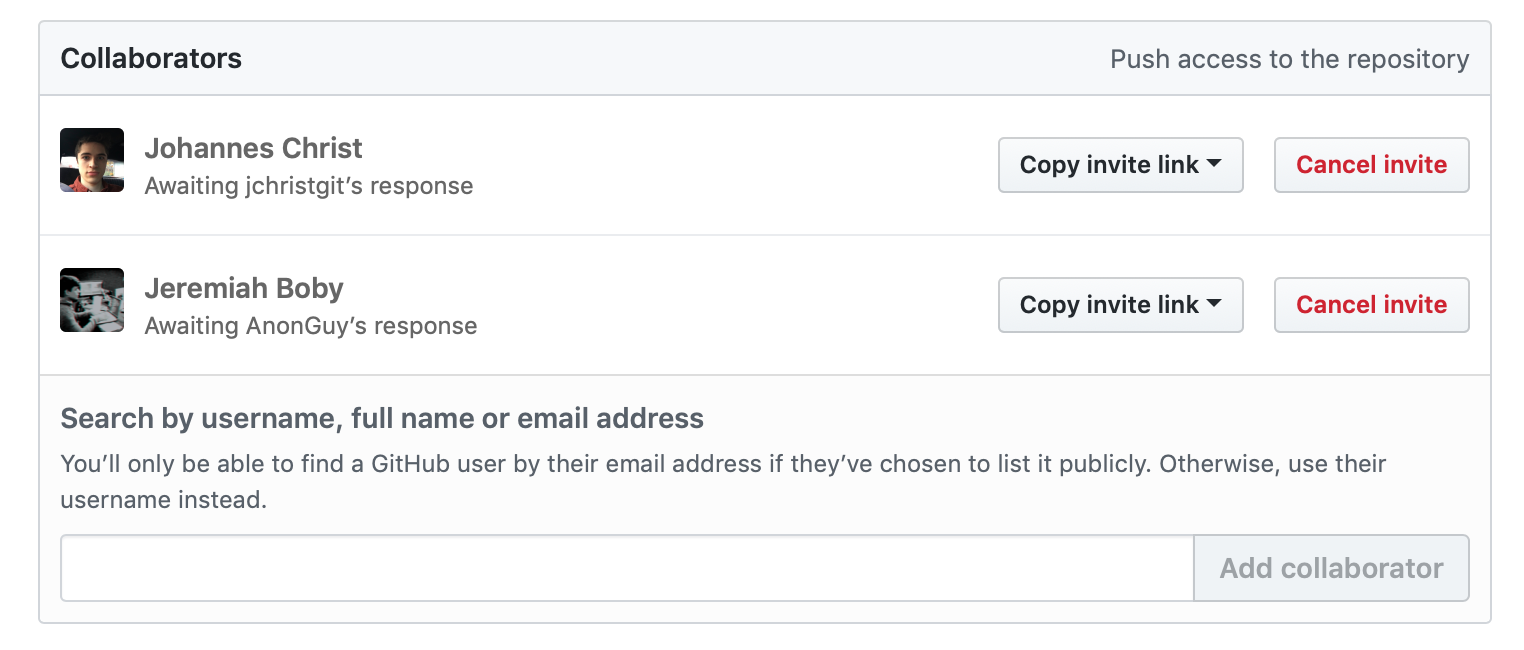
Task: Click "Push access to the repository" text
Action: tap(1289, 60)
